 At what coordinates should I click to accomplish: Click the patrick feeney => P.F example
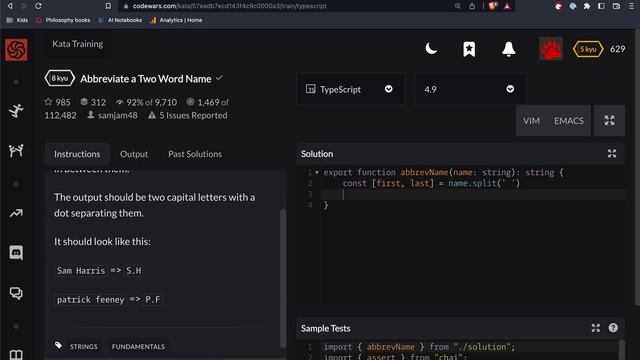coord(108,300)
